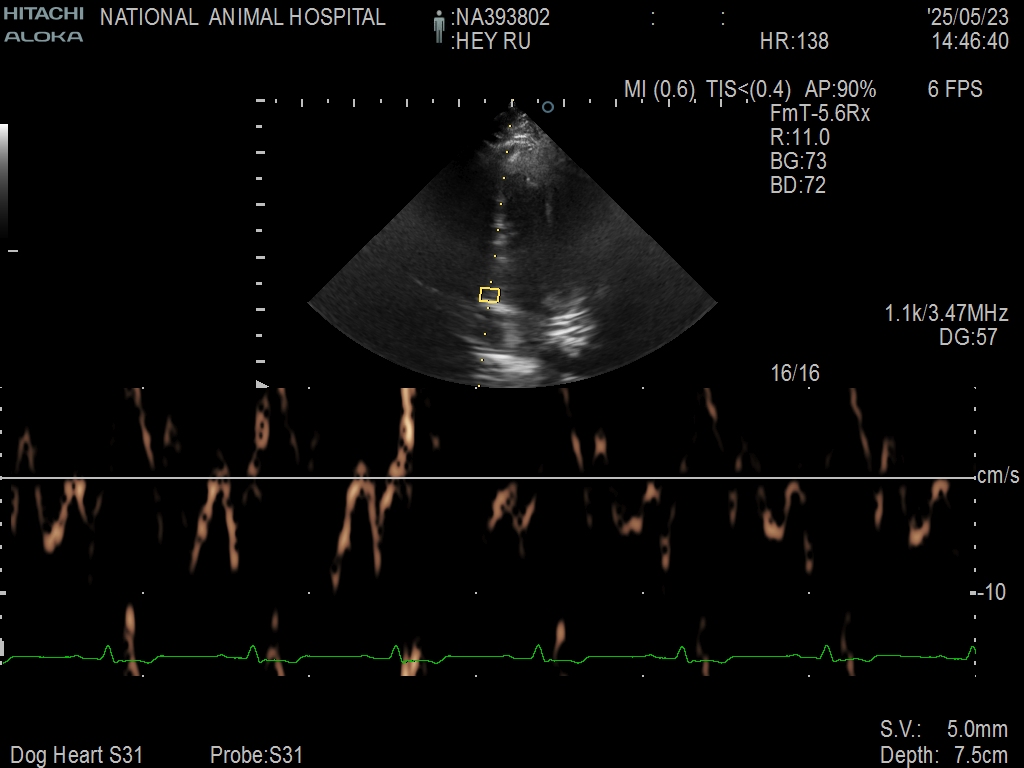
Task: Click the patient name HEY RU
Action: (492, 41)
